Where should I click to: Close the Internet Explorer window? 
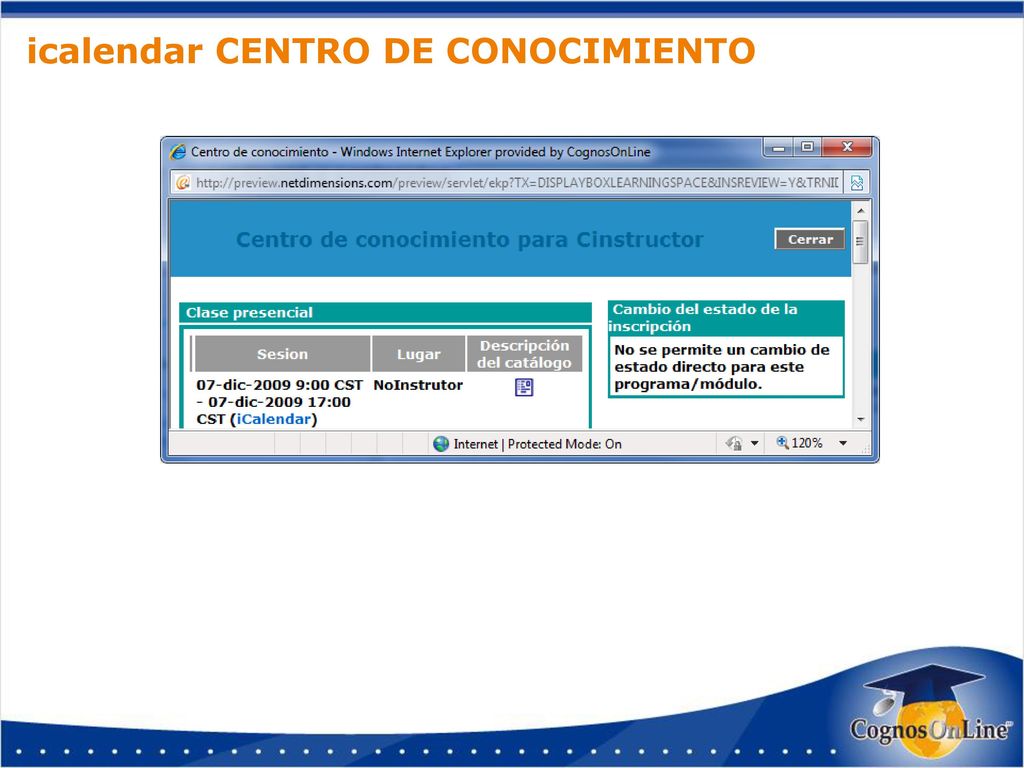847,148
